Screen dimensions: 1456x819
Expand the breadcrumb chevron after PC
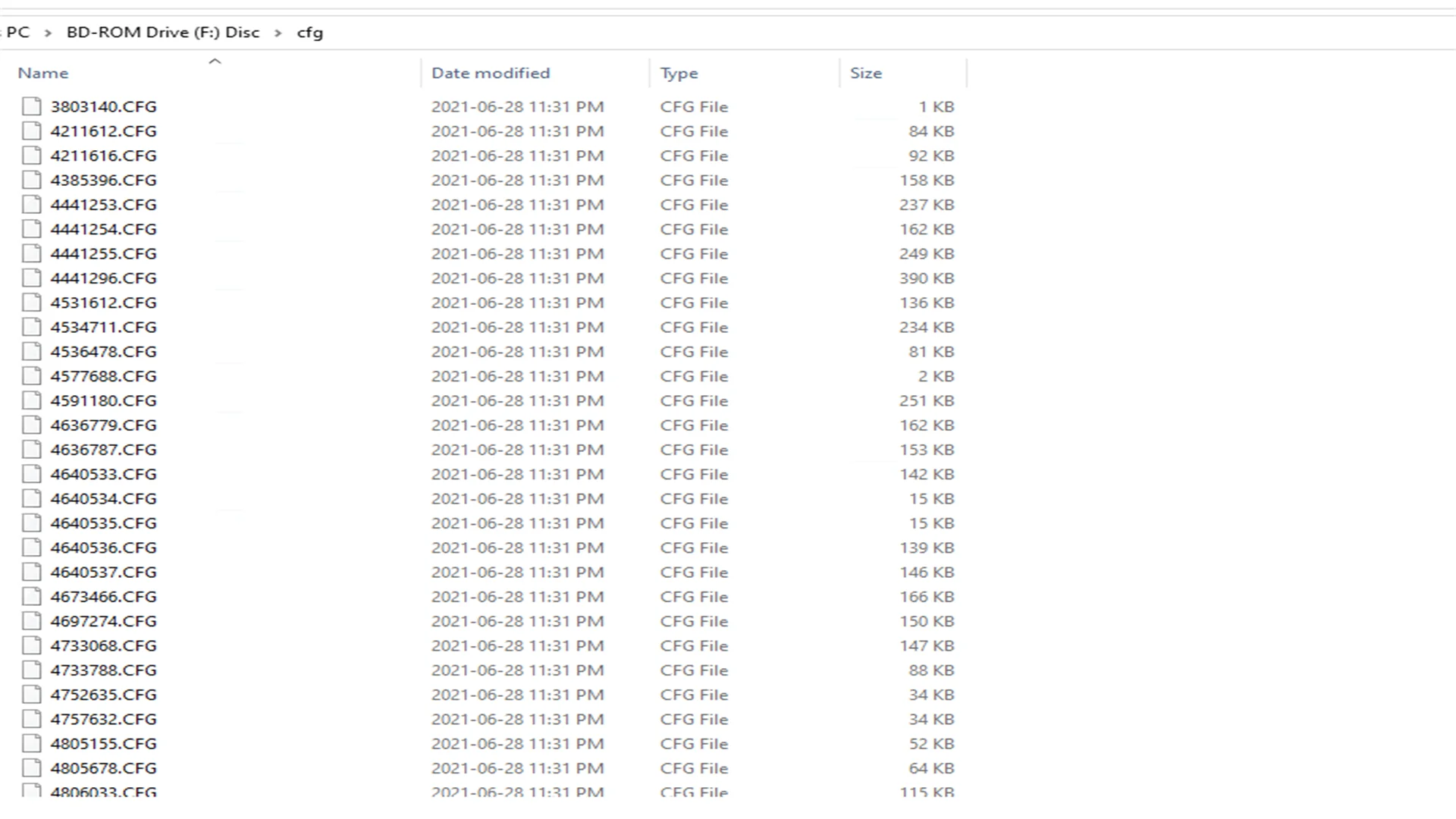(x=48, y=33)
